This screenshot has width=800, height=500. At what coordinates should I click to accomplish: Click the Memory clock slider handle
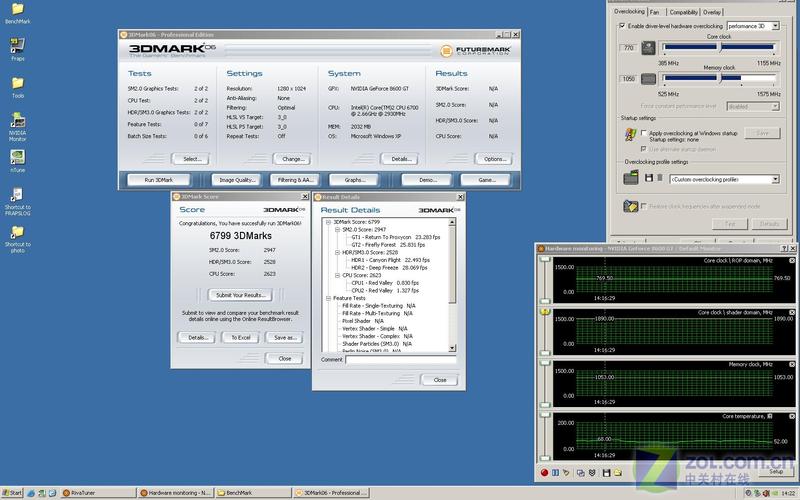[719, 78]
